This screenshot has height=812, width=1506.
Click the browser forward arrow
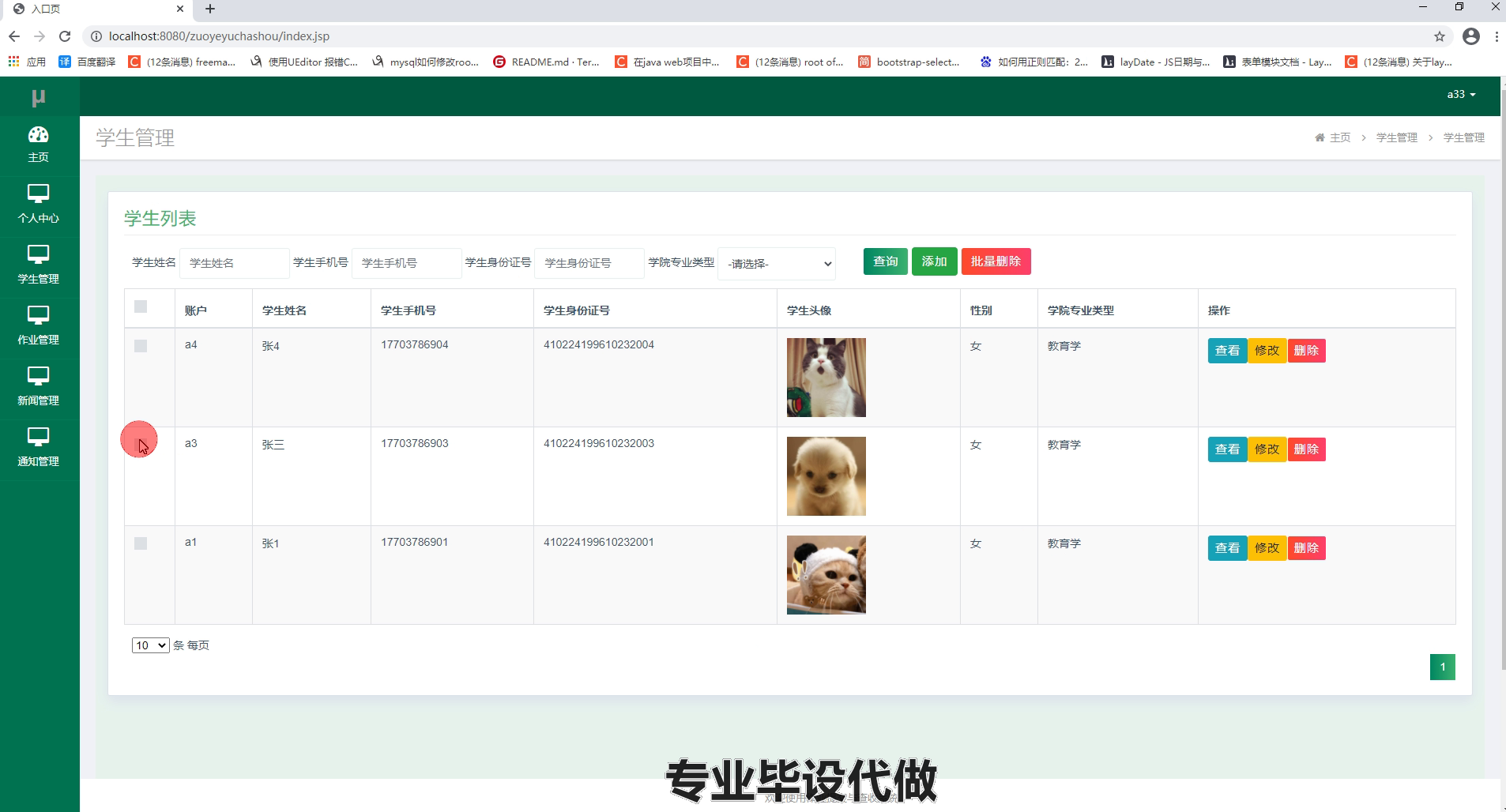pyautogui.click(x=40, y=36)
